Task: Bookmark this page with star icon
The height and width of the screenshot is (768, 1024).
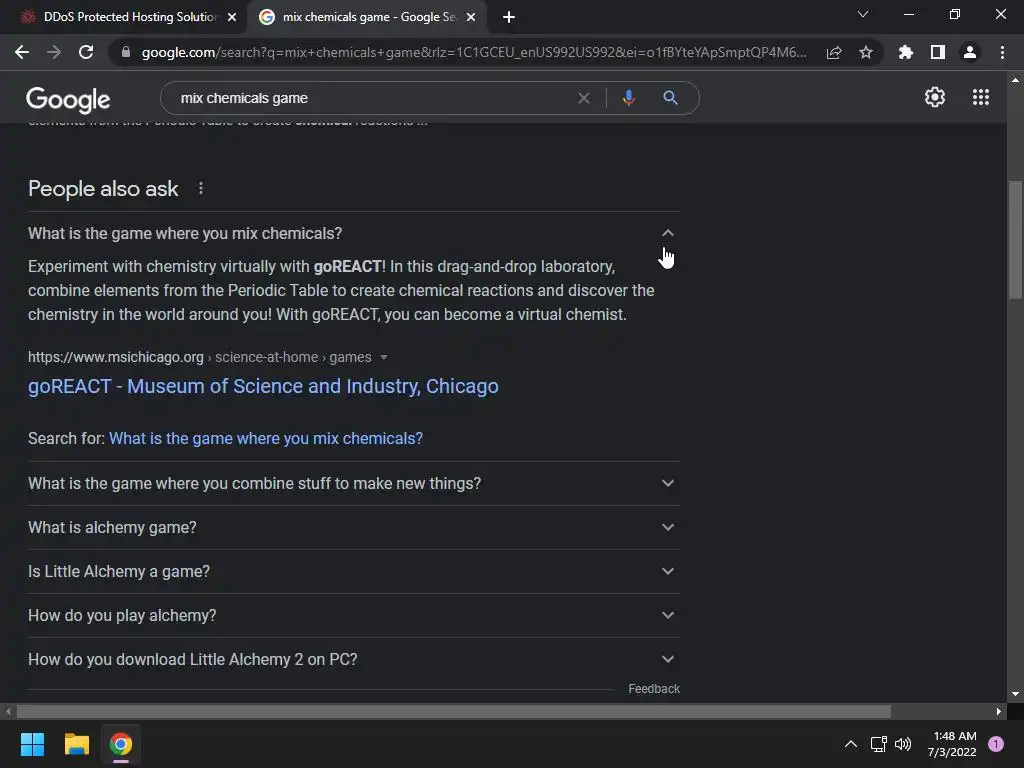Action: click(x=866, y=52)
